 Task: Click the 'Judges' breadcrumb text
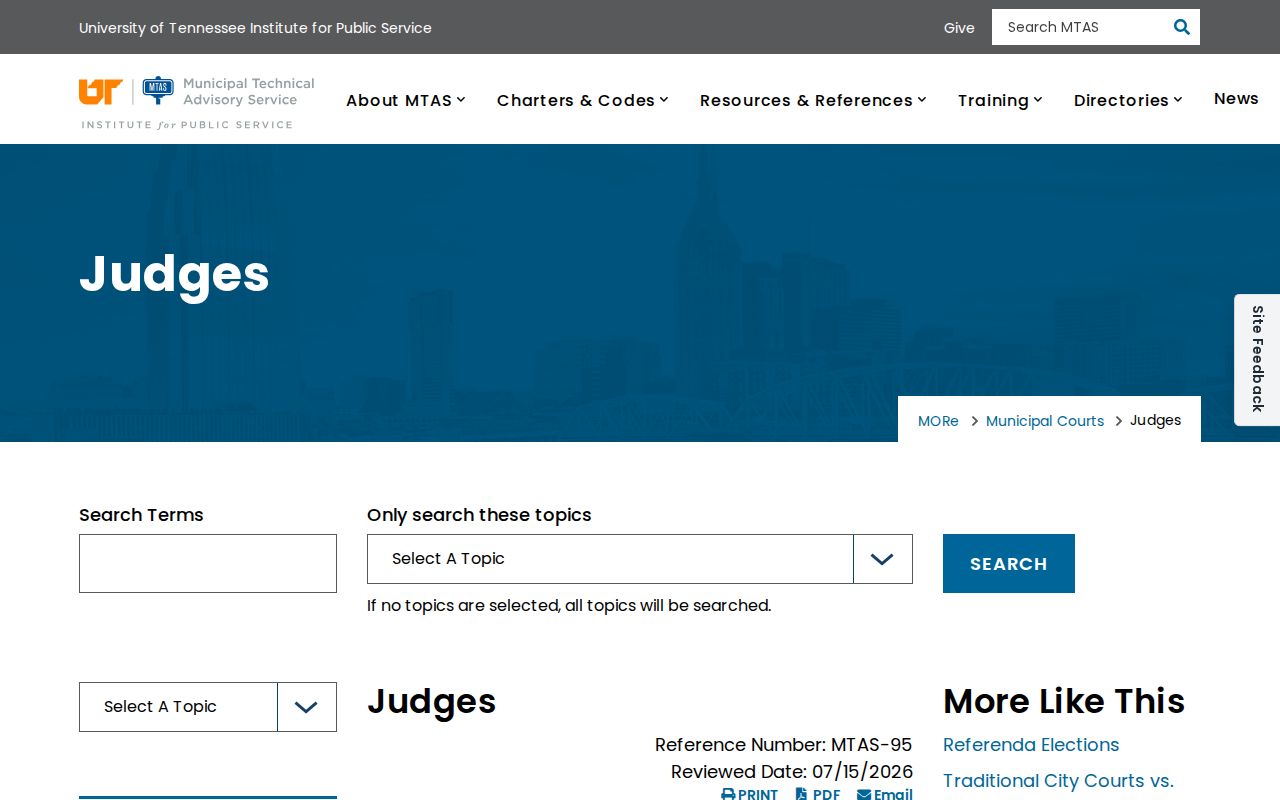(1156, 420)
